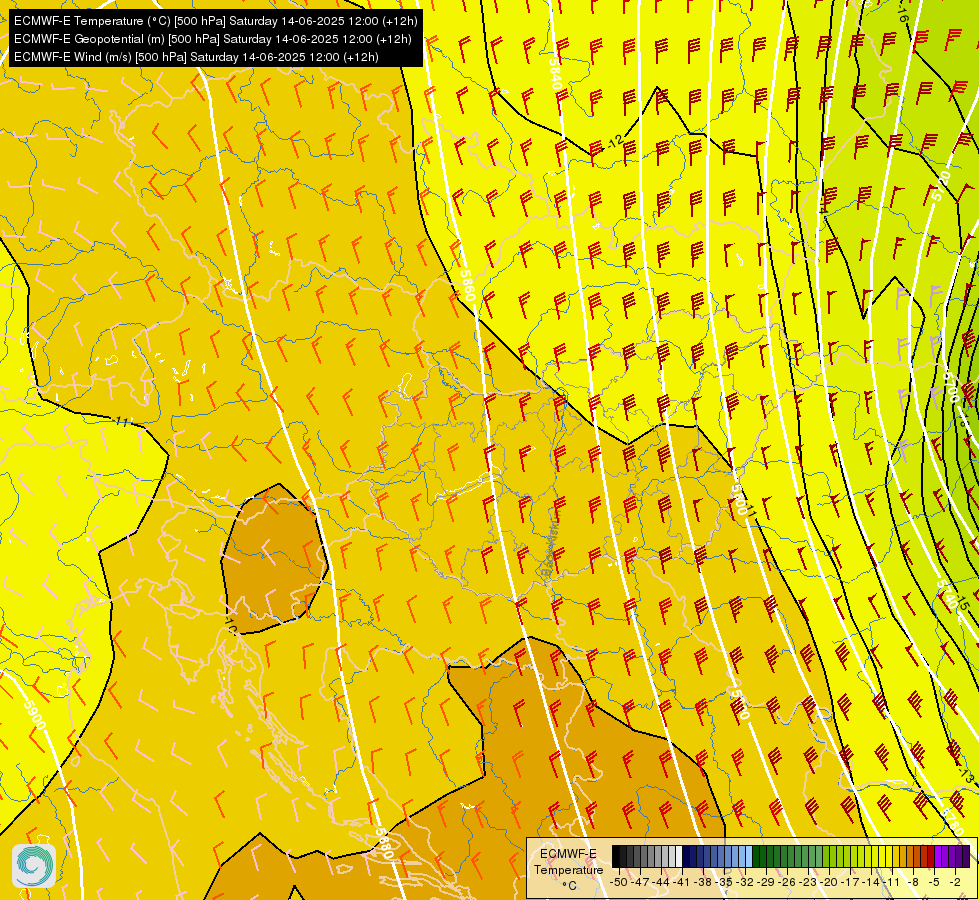The image size is (979, 900).
Task: Pick the dark navy swatch above the -41 tick
Action: pos(686,856)
